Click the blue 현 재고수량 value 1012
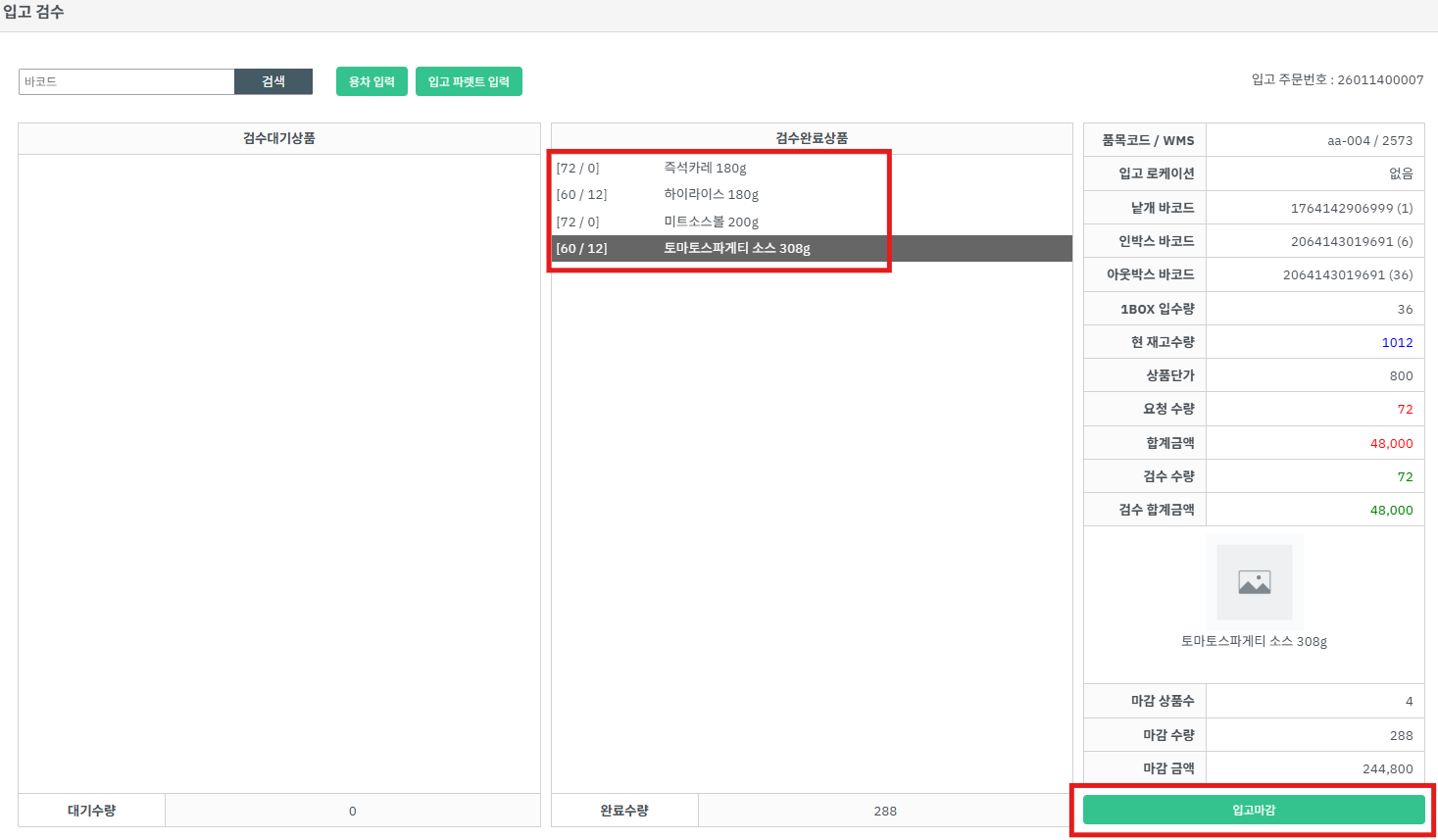Image resolution: width=1438 pixels, height=840 pixels. point(1397,342)
